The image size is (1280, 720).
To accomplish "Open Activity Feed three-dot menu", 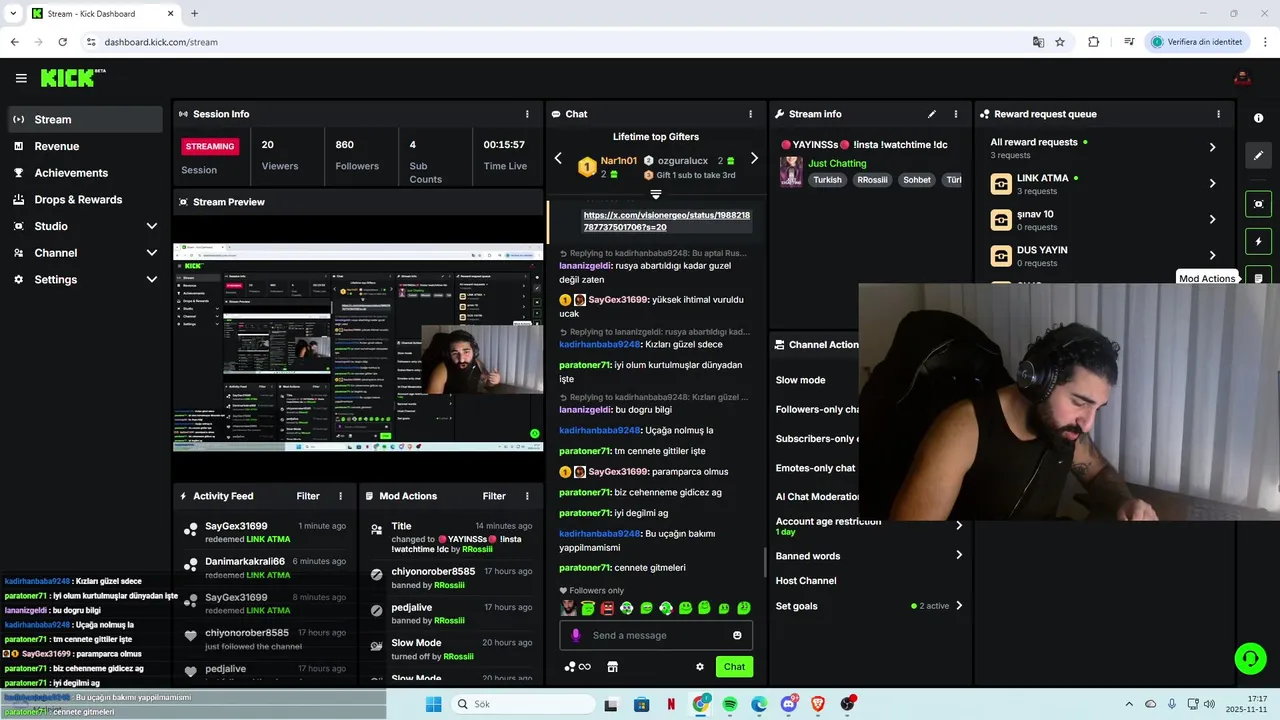I will pos(340,496).
